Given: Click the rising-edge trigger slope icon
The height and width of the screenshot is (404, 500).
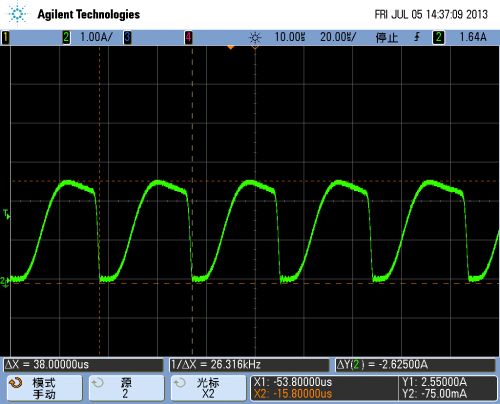Looking at the screenshot, I should (x=417, y=37).
